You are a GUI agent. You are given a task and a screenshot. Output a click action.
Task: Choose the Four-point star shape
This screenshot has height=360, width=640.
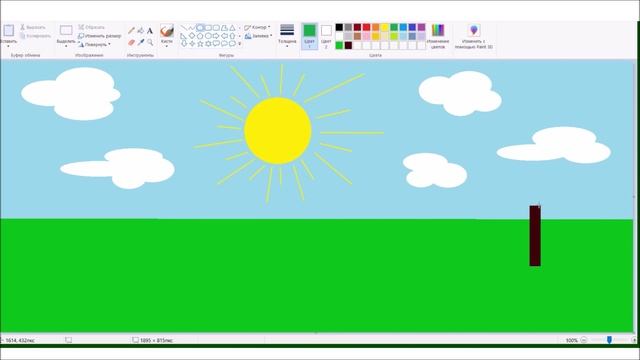tap(192, 43)
